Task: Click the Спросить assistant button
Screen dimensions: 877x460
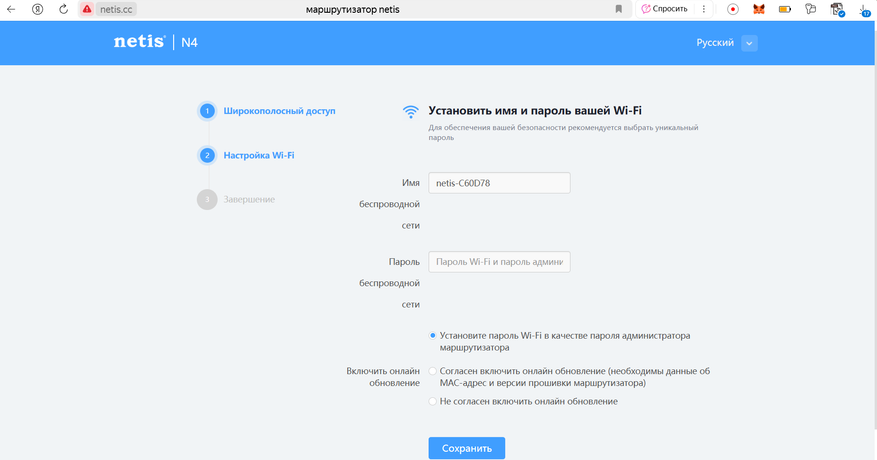Action: point(664,9)
